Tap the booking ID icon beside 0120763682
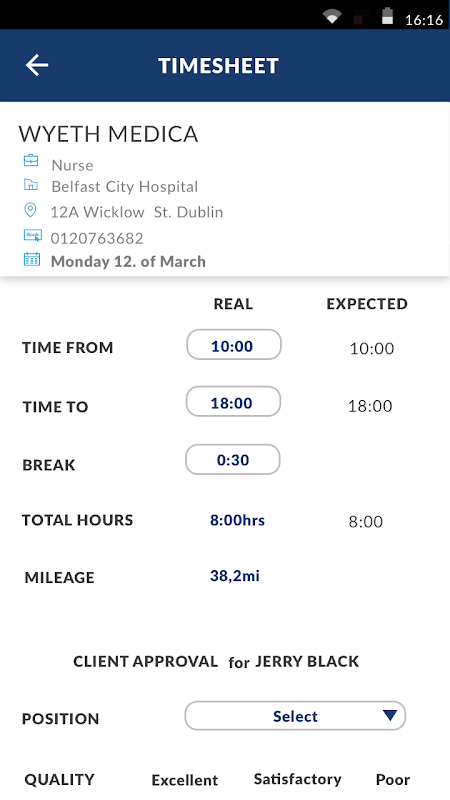Image resolution: width=450 pixels, height=800 pixels. 32,236
